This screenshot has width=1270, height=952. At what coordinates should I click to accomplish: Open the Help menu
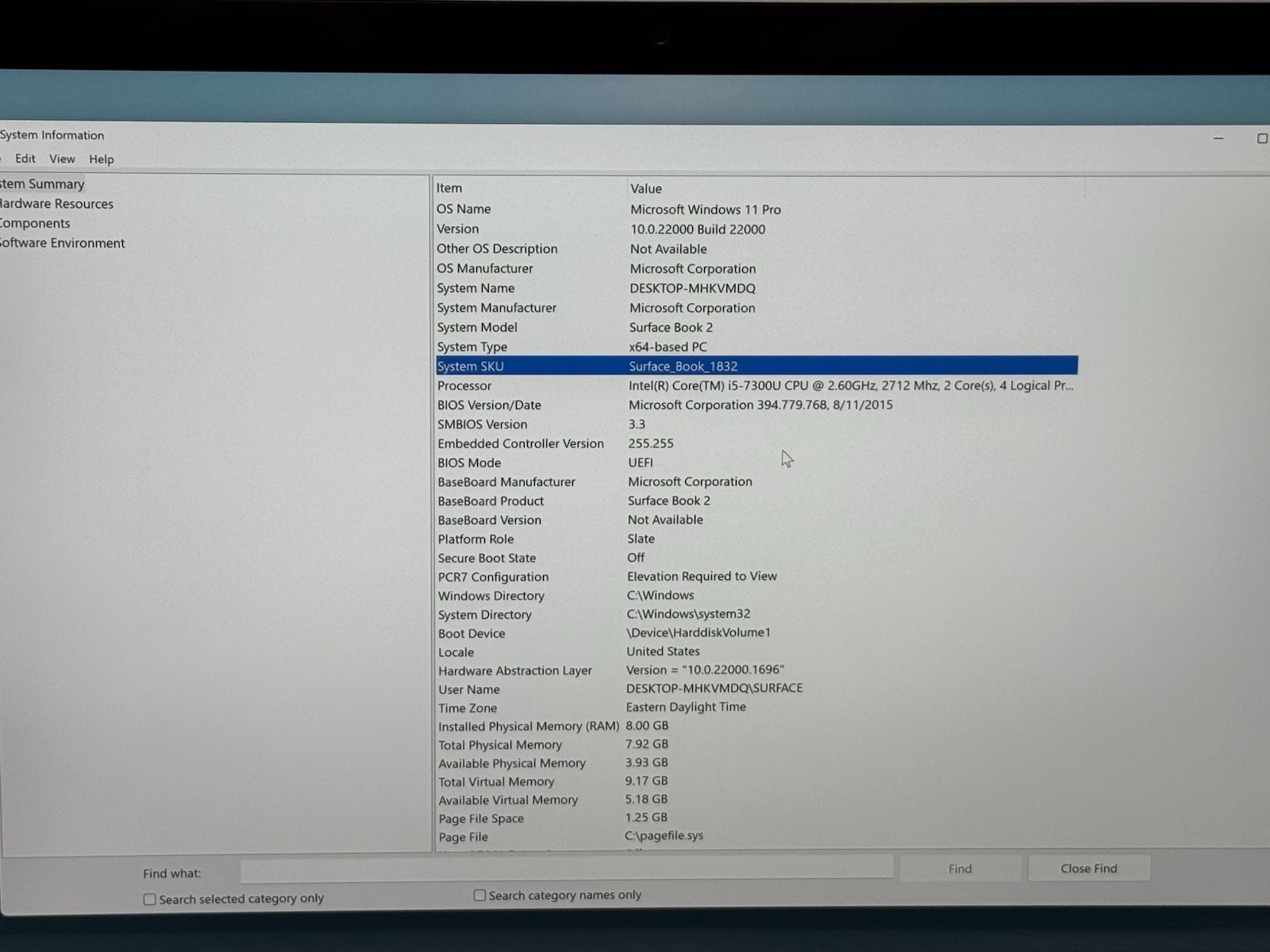click(101, 159)
